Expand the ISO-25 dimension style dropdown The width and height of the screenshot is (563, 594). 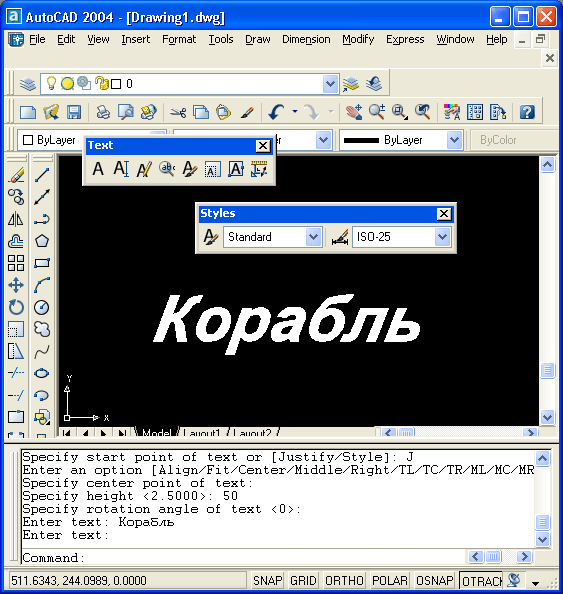click(443, 237)
